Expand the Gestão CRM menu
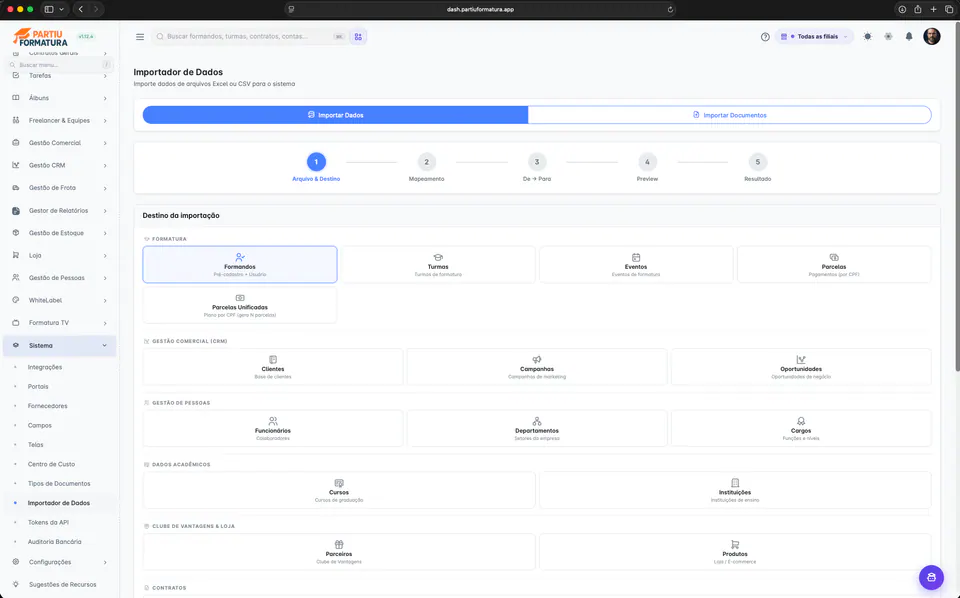 (59, 165)
